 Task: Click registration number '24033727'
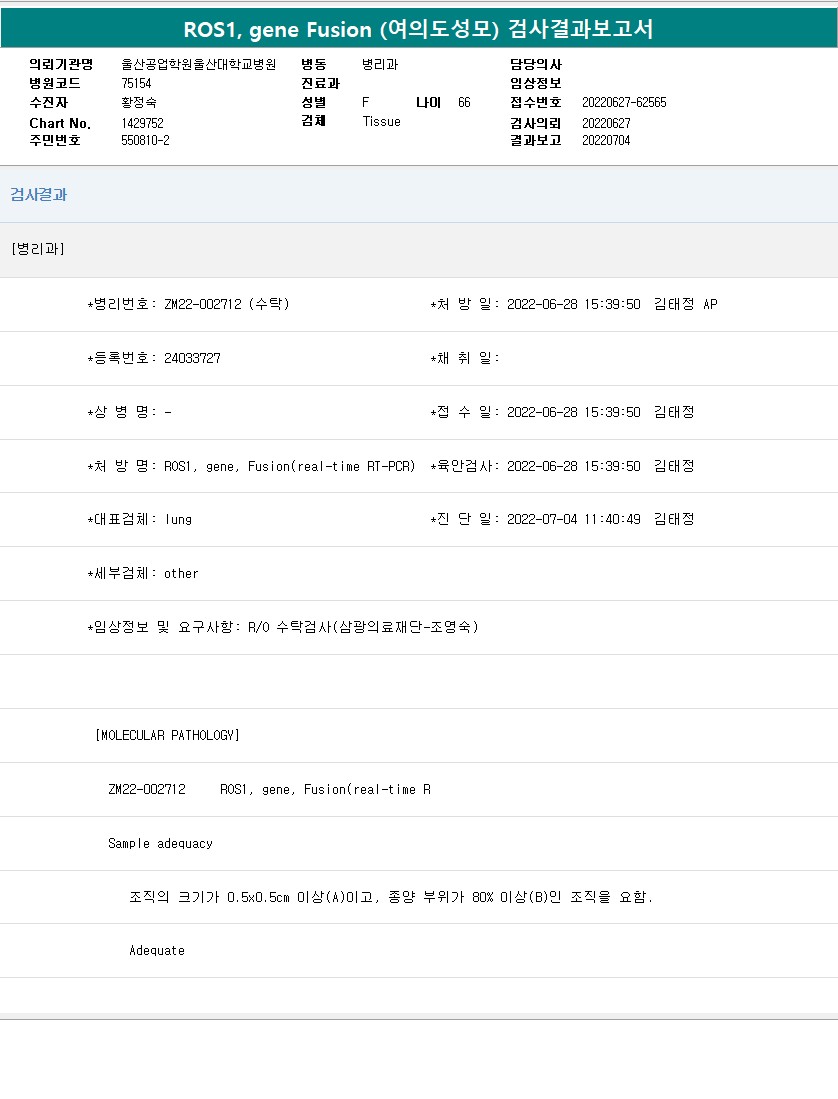(x=192, y=358)
